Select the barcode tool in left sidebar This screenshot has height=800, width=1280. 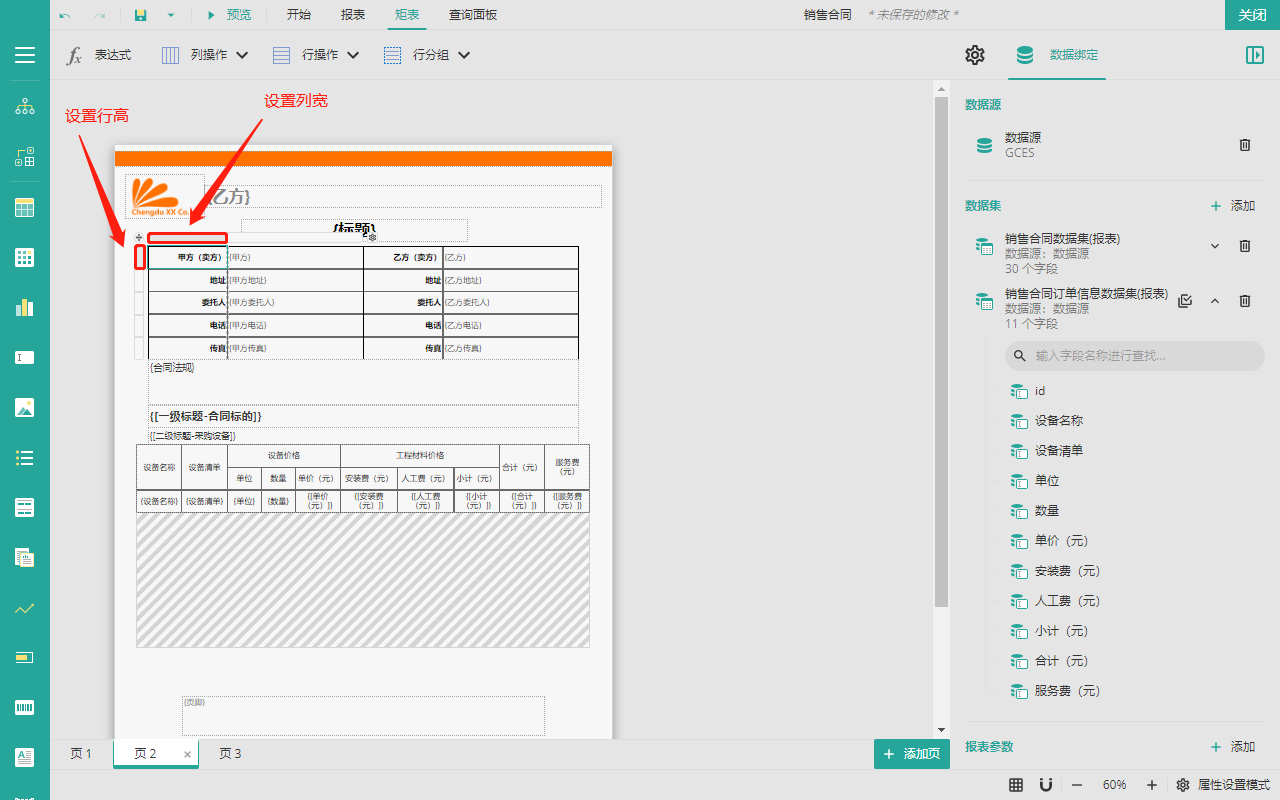[25, 707]
